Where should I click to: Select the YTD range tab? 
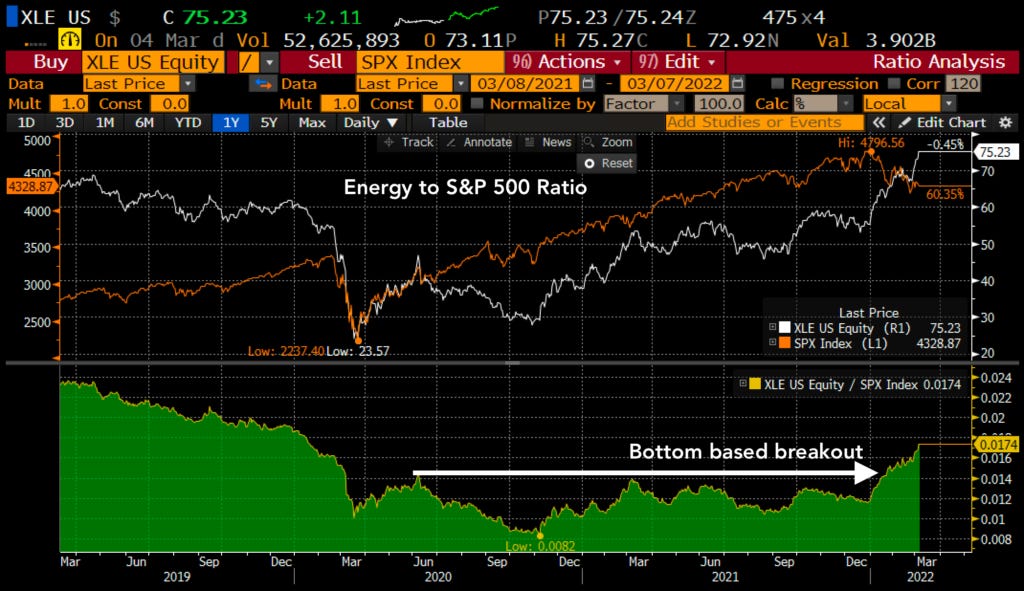point(187,122)
